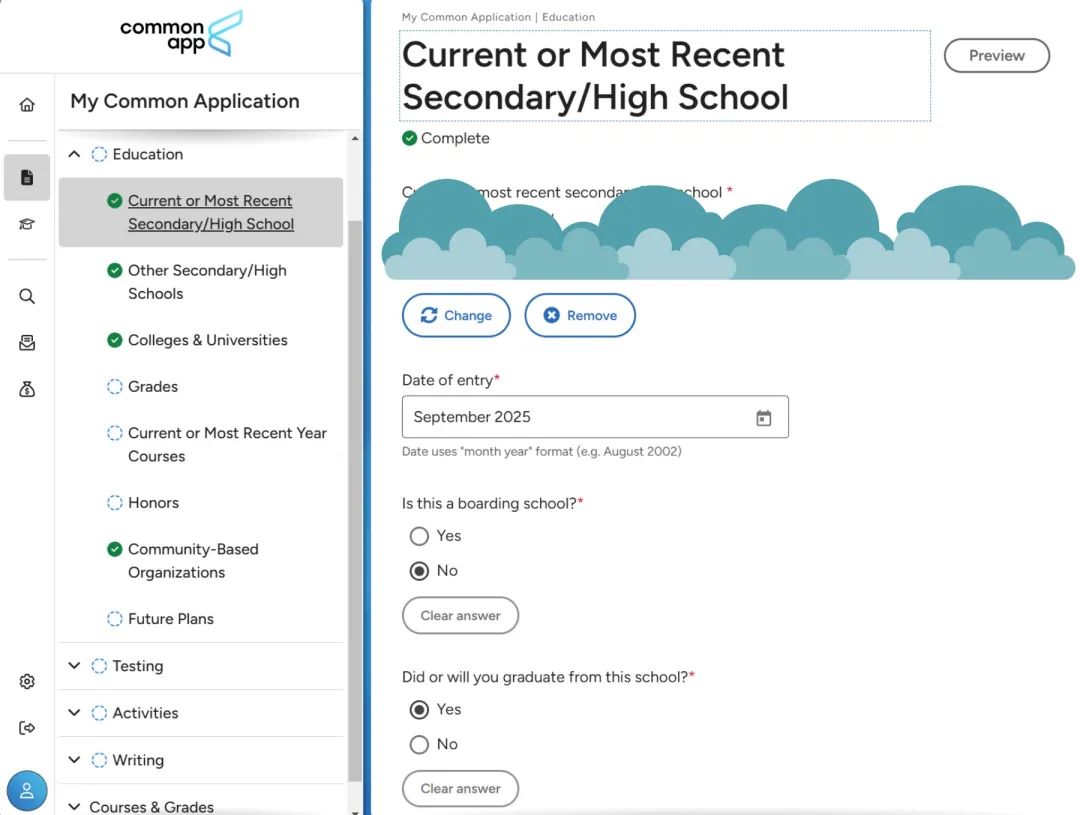Go to the Future Plans section
This screenshot has width=1080, height=815.
171,619
